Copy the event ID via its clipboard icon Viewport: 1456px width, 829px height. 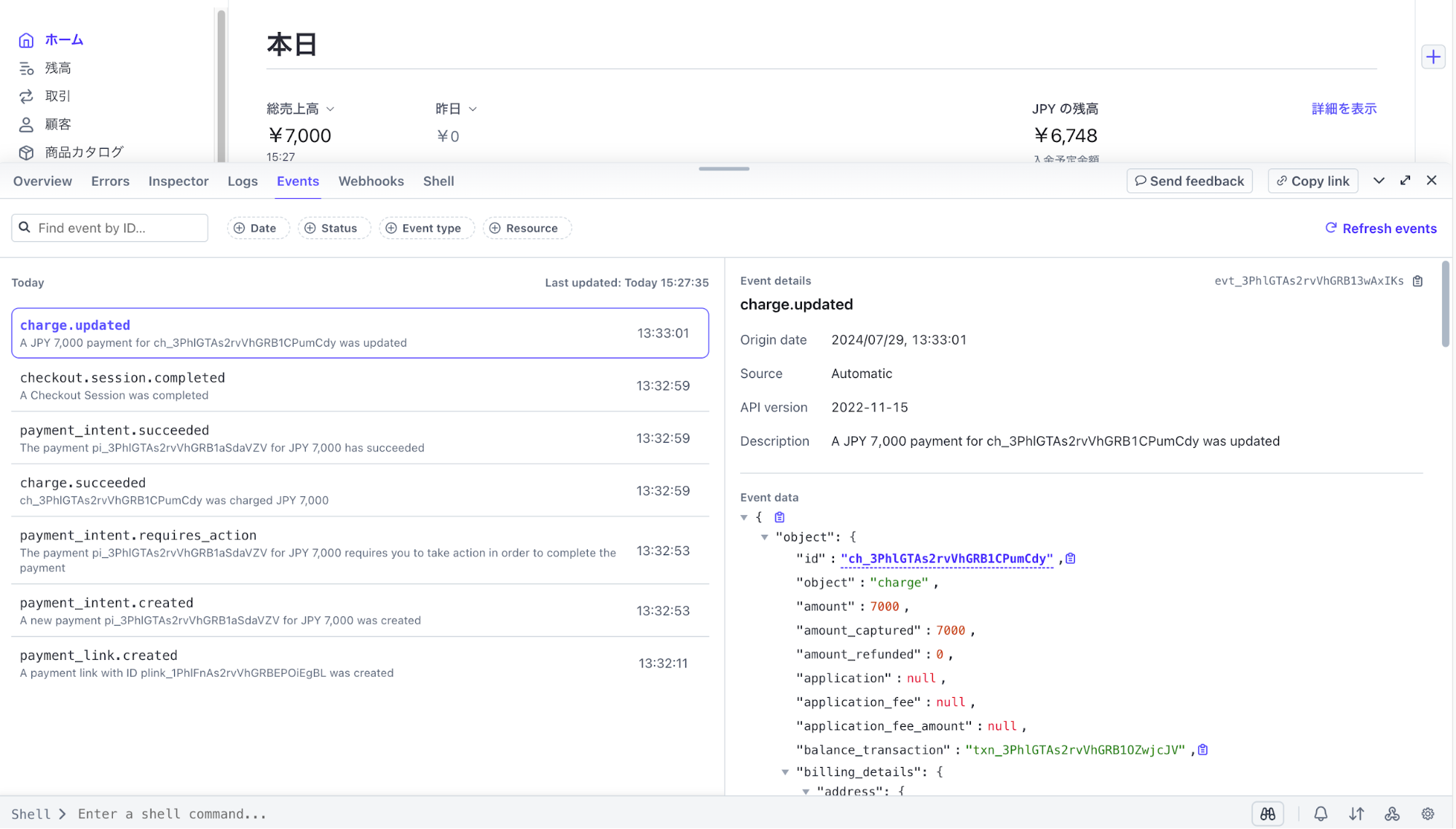coord(1417,281)
